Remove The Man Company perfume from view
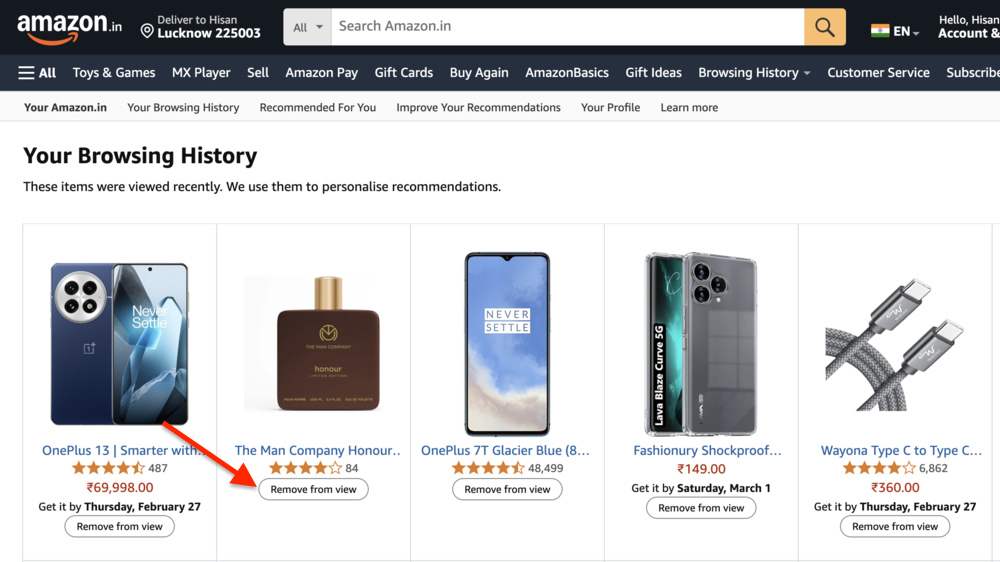1000x562 pixels. pyautogui.click(x=313, y=490)
